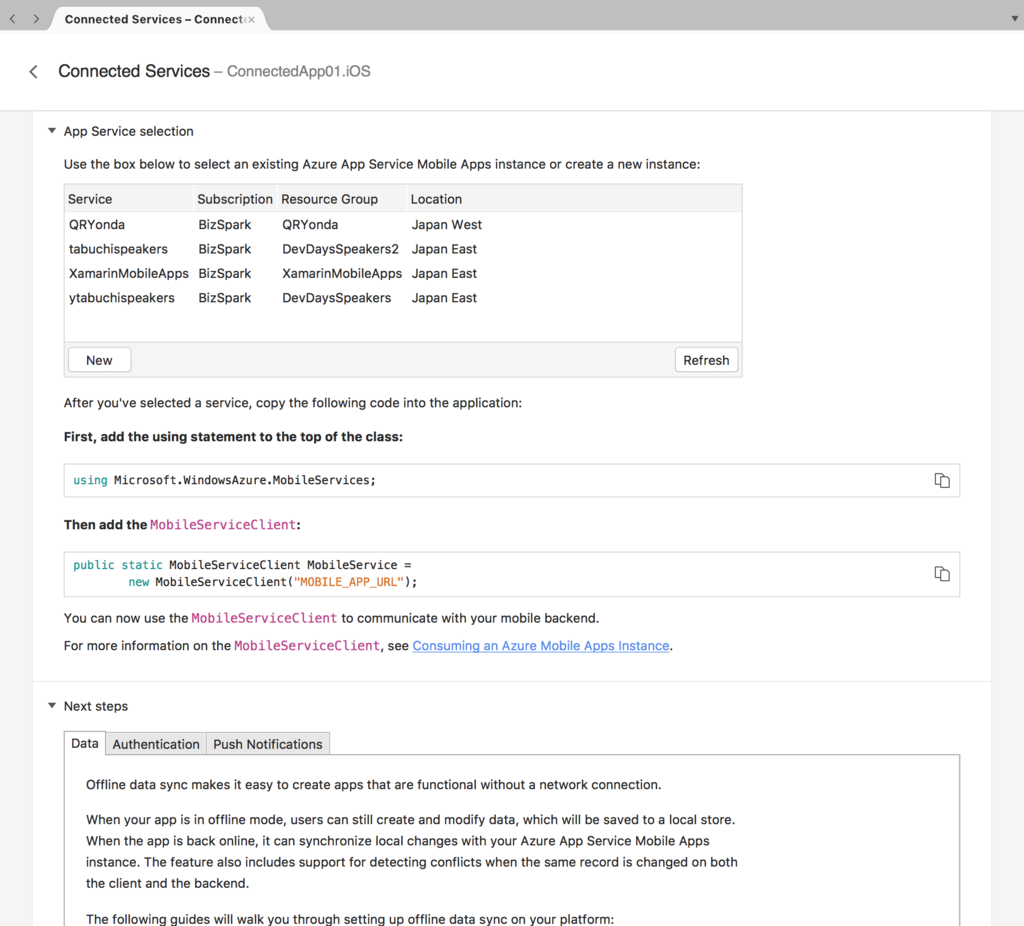Switch to the Data tab
1024x926 pixels.
coord(85,743)
